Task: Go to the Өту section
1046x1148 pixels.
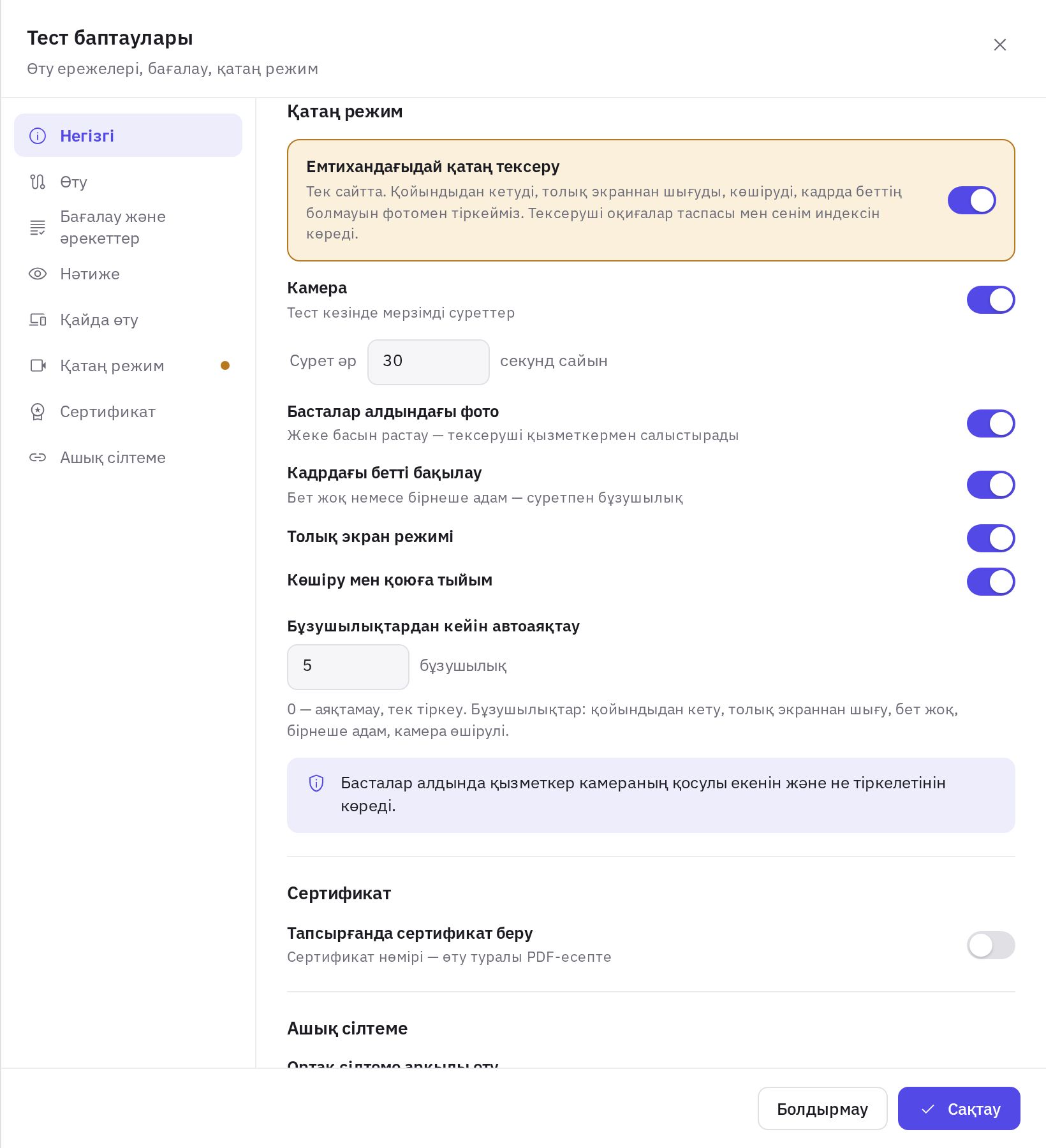Action: (x=128, y=182)
